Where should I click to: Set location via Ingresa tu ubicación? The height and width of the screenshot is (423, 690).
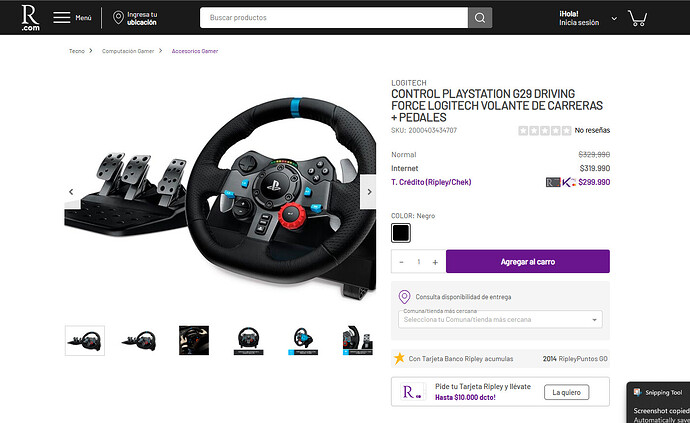[135, 18]
